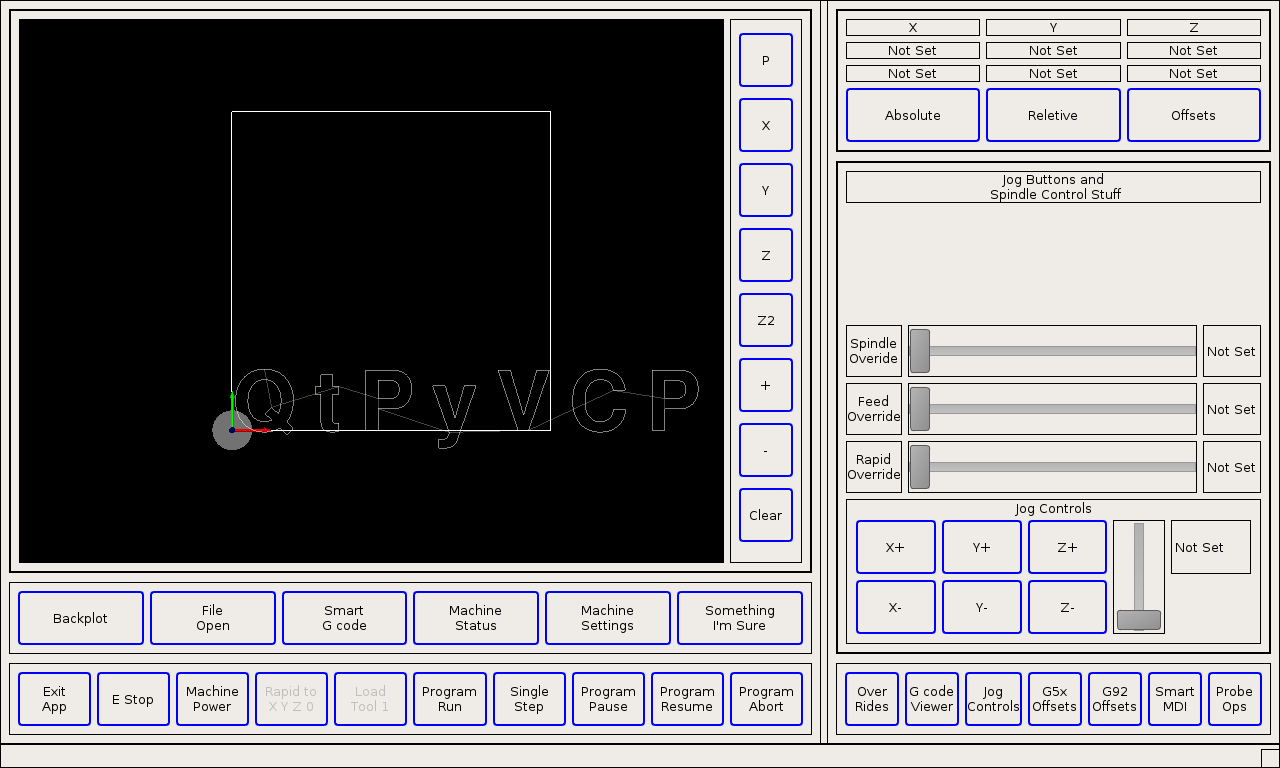The image size is (1280, 768).
Task: Start the program with Program Run
Action: (450, 699)
